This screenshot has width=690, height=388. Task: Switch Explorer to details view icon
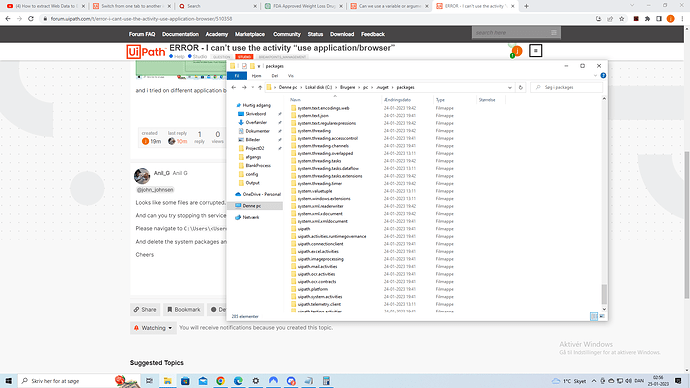coord(594,316)
